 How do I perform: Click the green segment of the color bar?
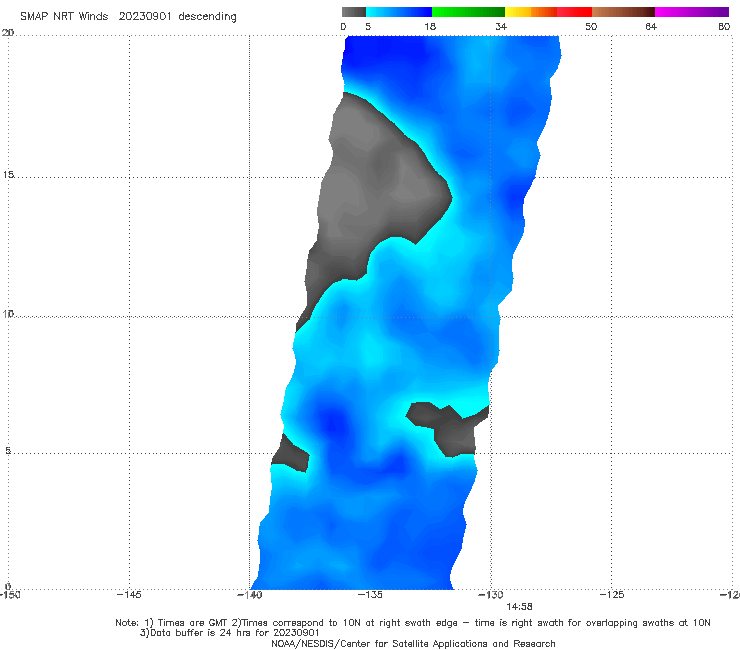point(468,12)
